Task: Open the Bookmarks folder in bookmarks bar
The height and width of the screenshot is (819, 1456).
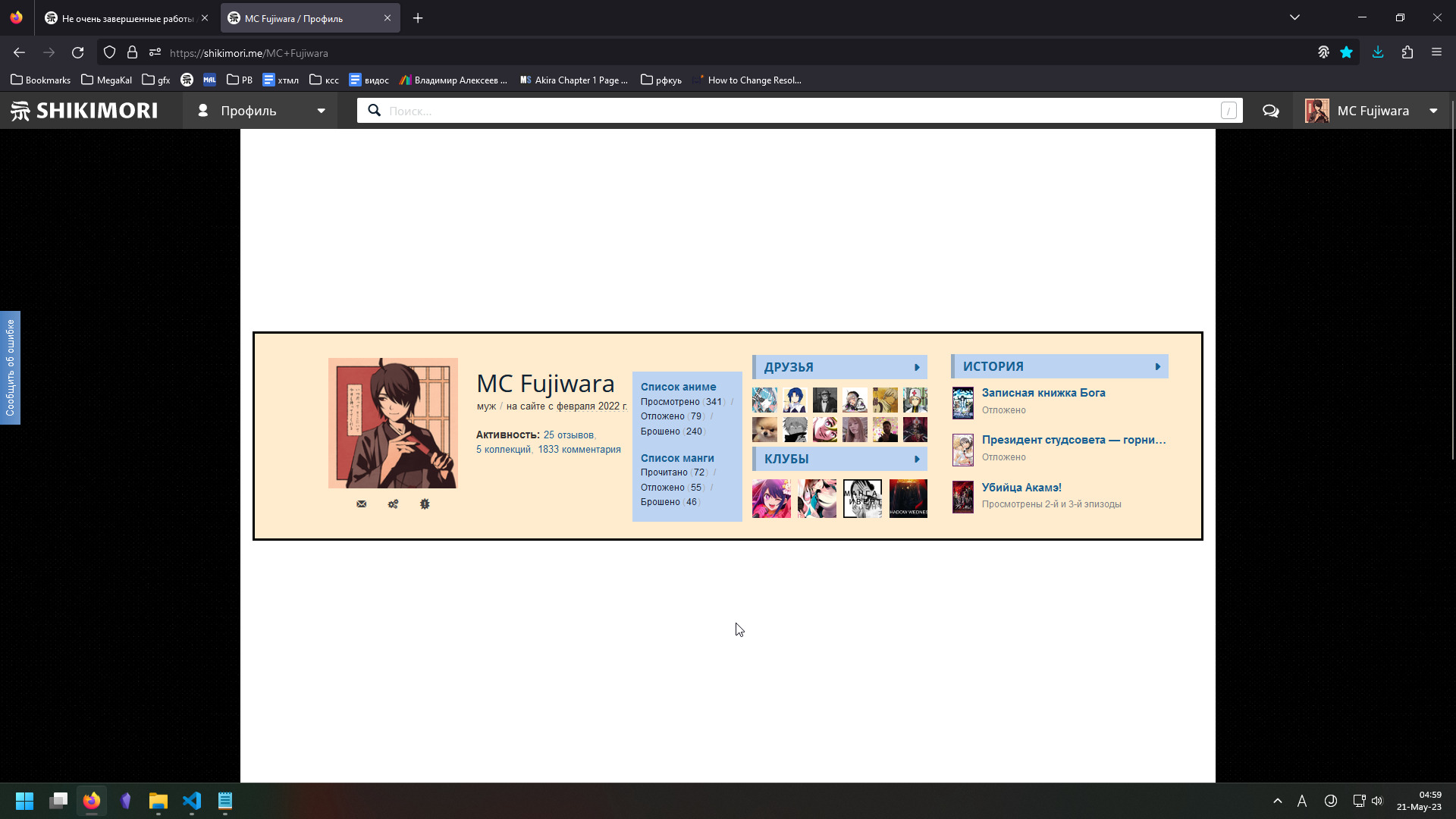Action: 41,80
